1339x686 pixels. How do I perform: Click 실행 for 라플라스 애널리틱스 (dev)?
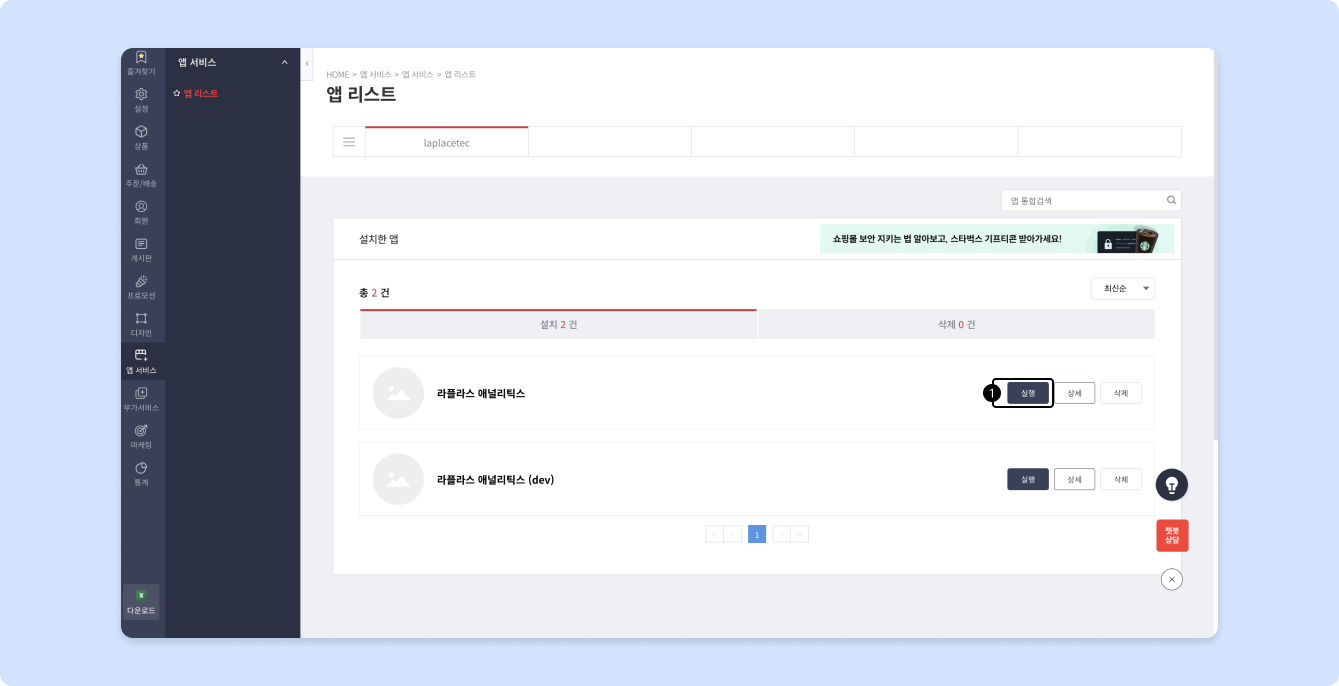click(1027, 480)
